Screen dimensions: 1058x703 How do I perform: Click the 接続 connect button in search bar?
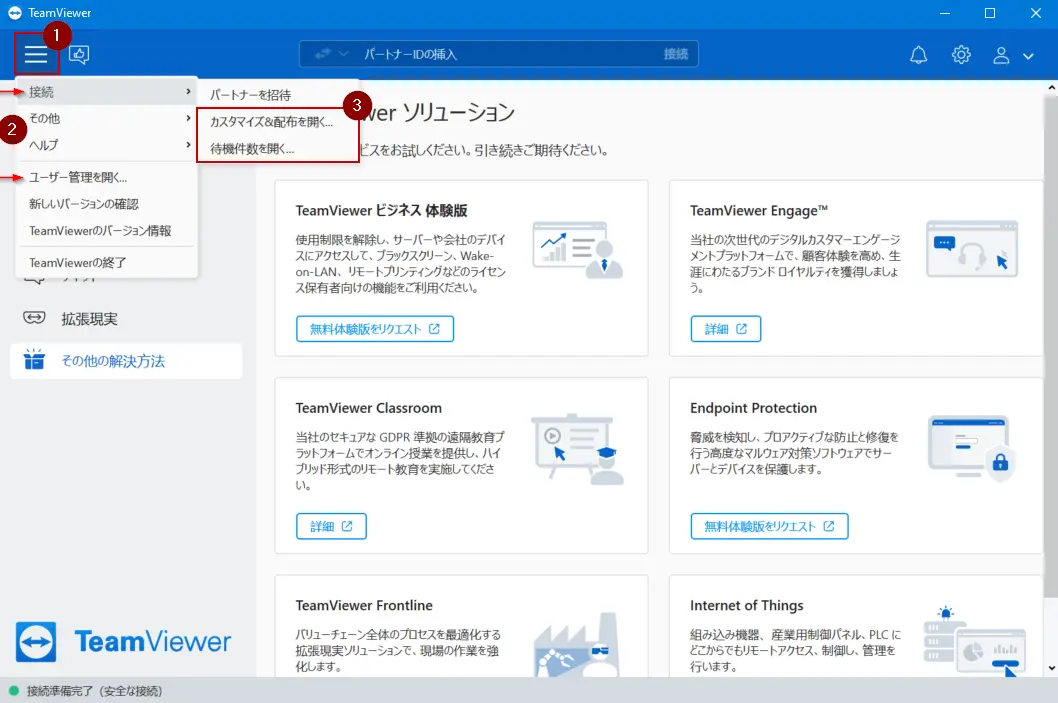pos(675,54)
